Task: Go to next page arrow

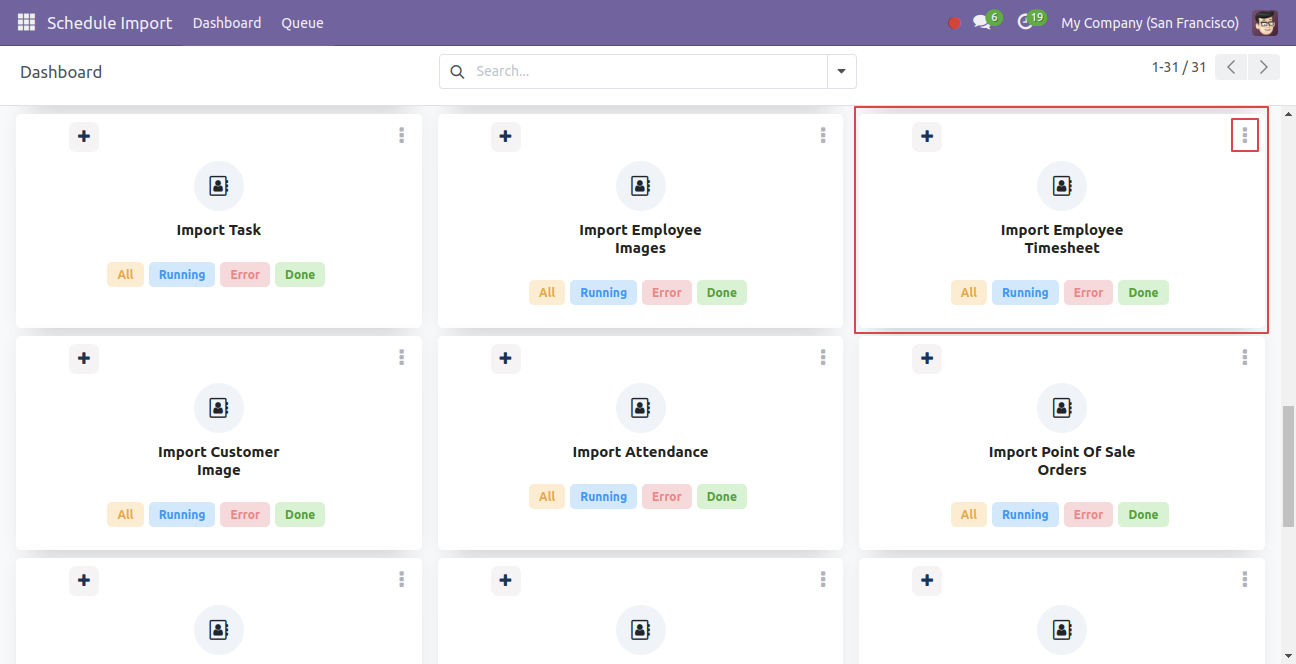Action: coord(1264,67)
